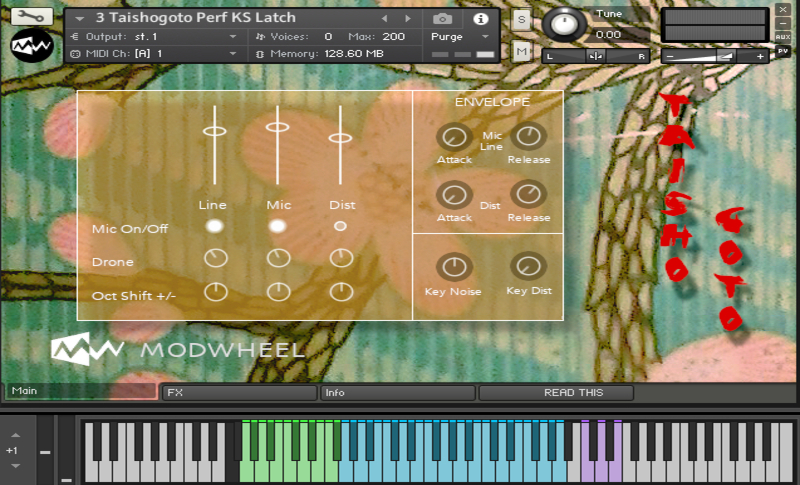Go to next instrument preset arrow
This screenshot has width=800, height=485.
408,18
